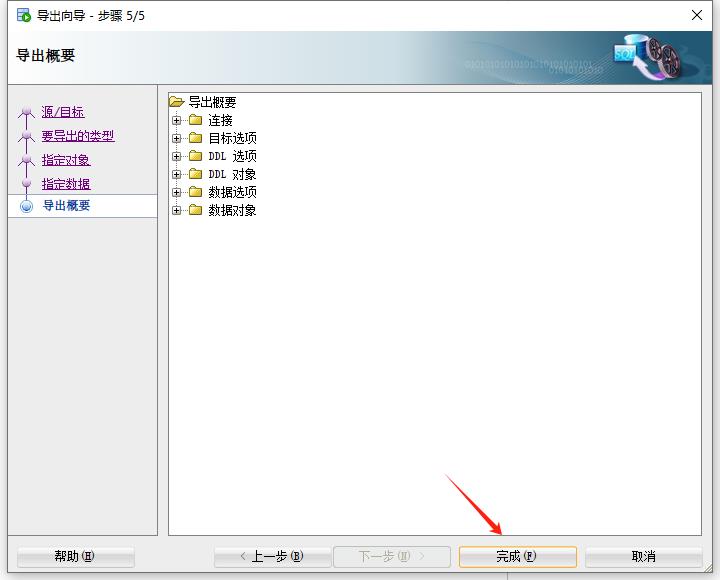Expand the DDL 选项 tree node
This screenshot has width=720, height=580.
(x=176, y=156)
